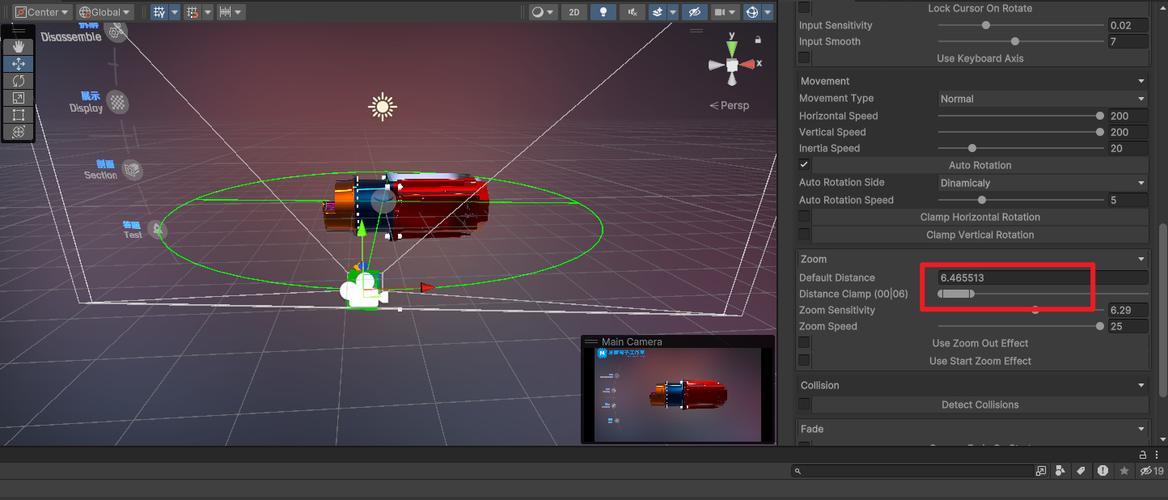Click the Input Sensitivity slider
Image resolution: width=1168 pixels, height=500 pixels.
click(1019, 25)
